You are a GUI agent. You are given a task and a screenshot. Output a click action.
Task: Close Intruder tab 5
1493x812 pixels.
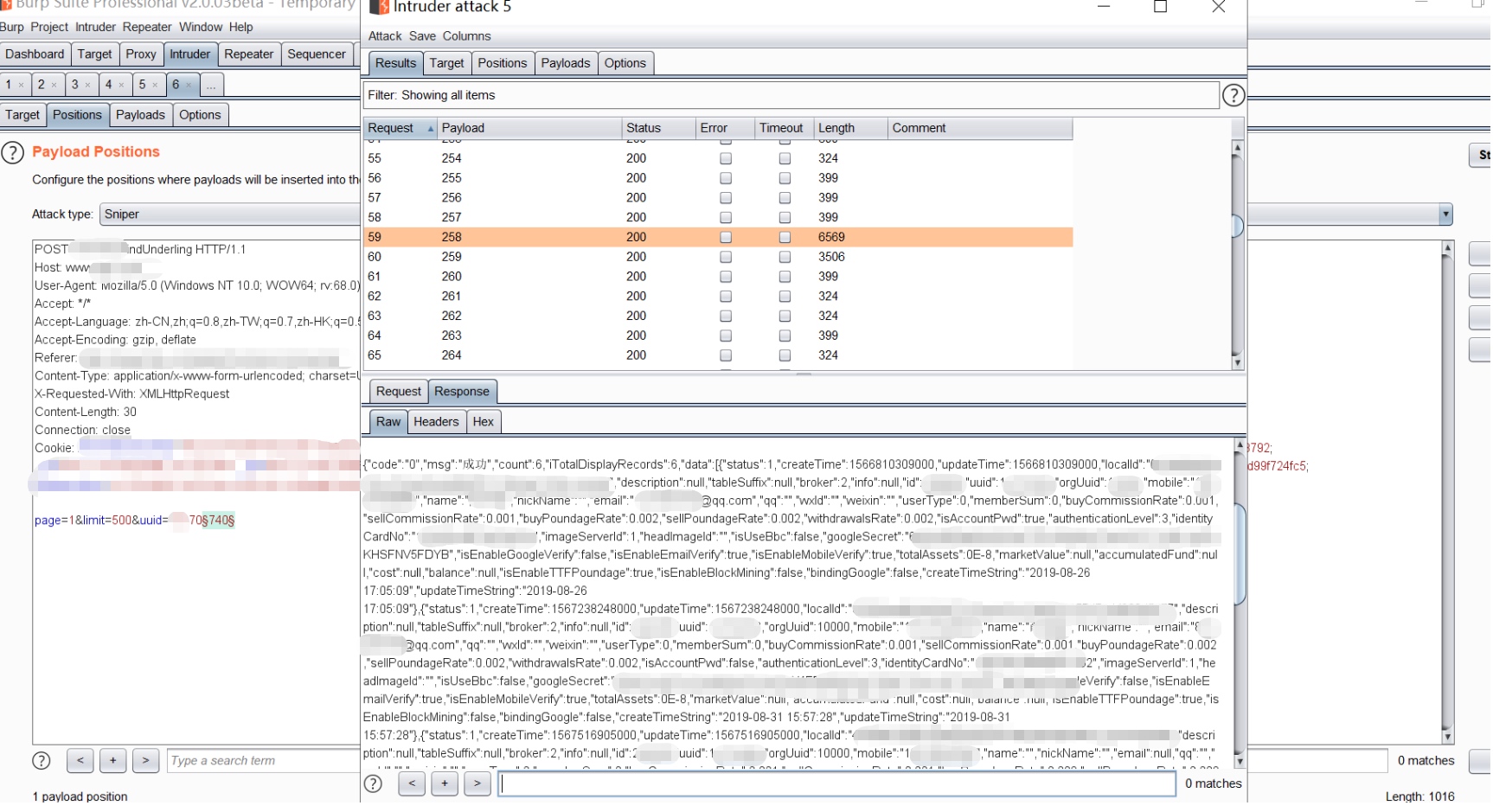pos(155,85)
